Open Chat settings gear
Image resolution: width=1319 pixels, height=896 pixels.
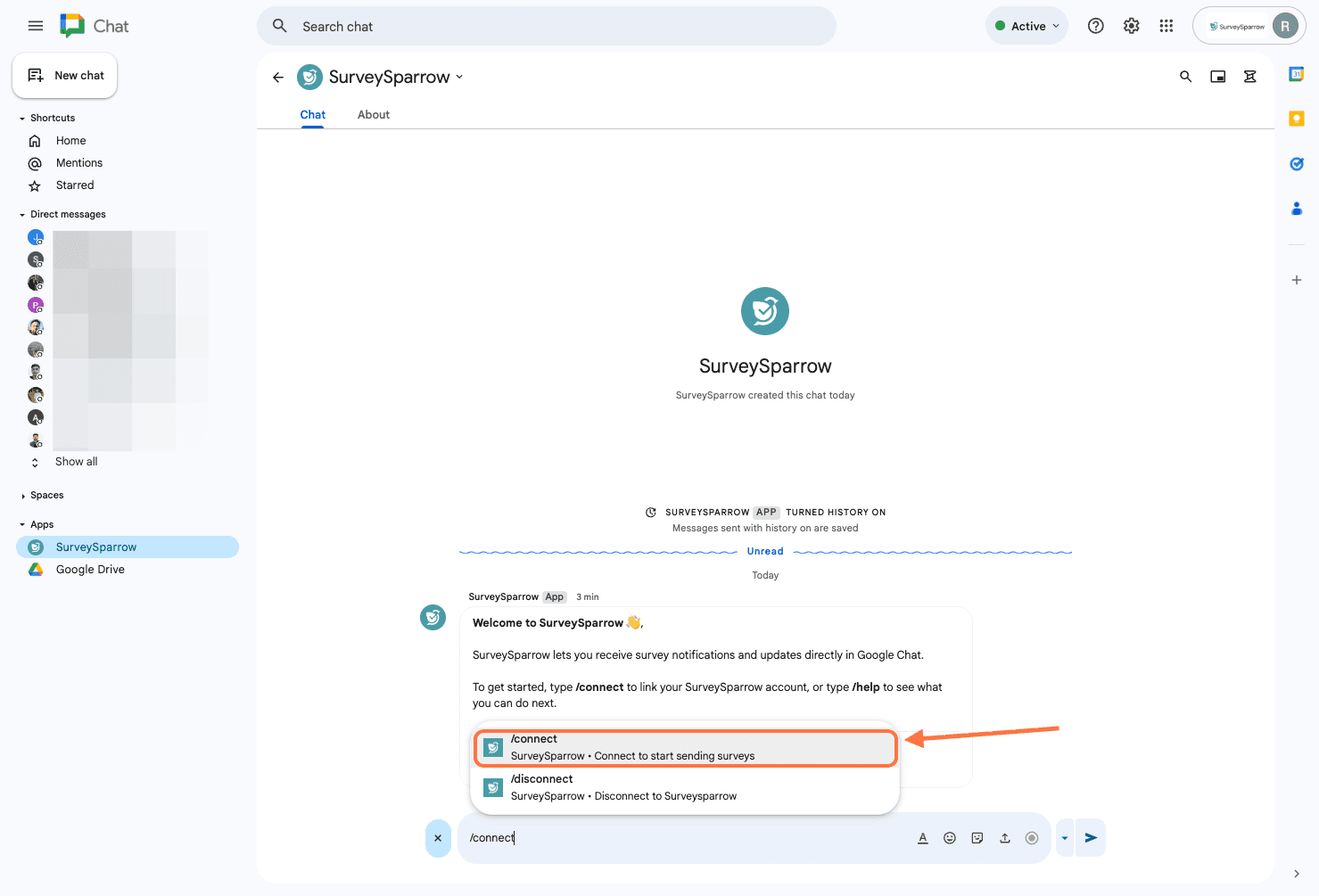(1132, 26)
